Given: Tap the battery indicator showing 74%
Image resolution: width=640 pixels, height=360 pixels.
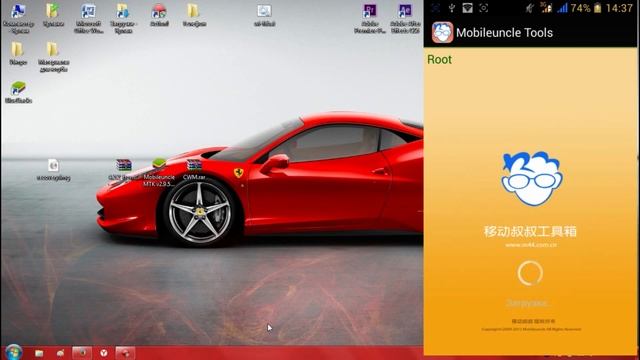Looking at the screenshot, I should (x=598, y=8).
